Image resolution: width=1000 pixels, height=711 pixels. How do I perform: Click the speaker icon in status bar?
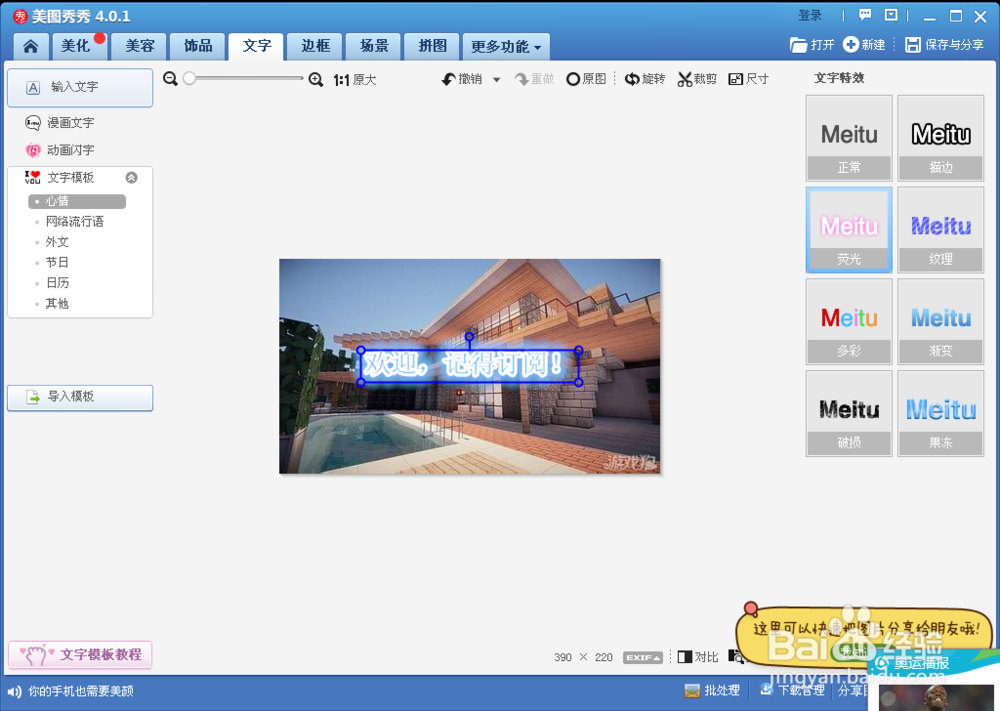pos(14,691)
